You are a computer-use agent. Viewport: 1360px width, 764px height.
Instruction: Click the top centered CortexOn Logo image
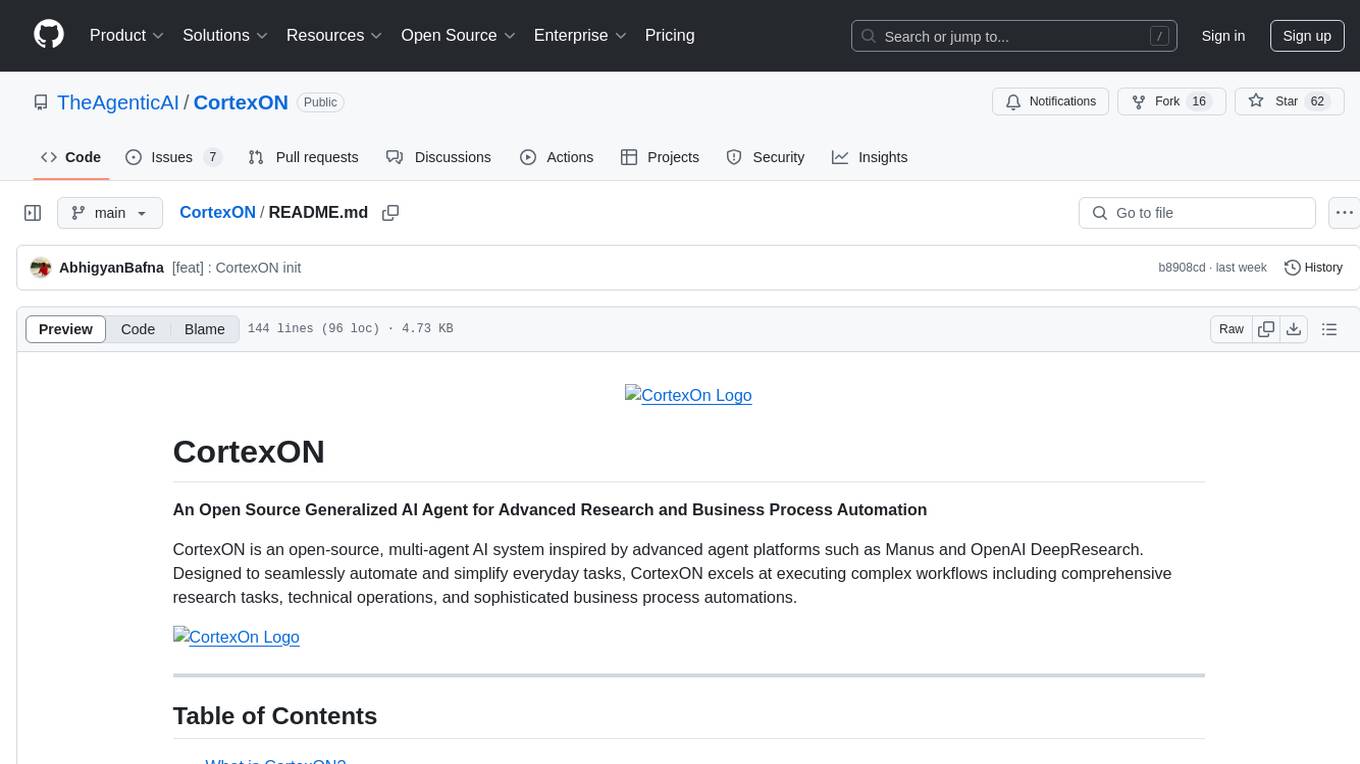pos(688,395)
